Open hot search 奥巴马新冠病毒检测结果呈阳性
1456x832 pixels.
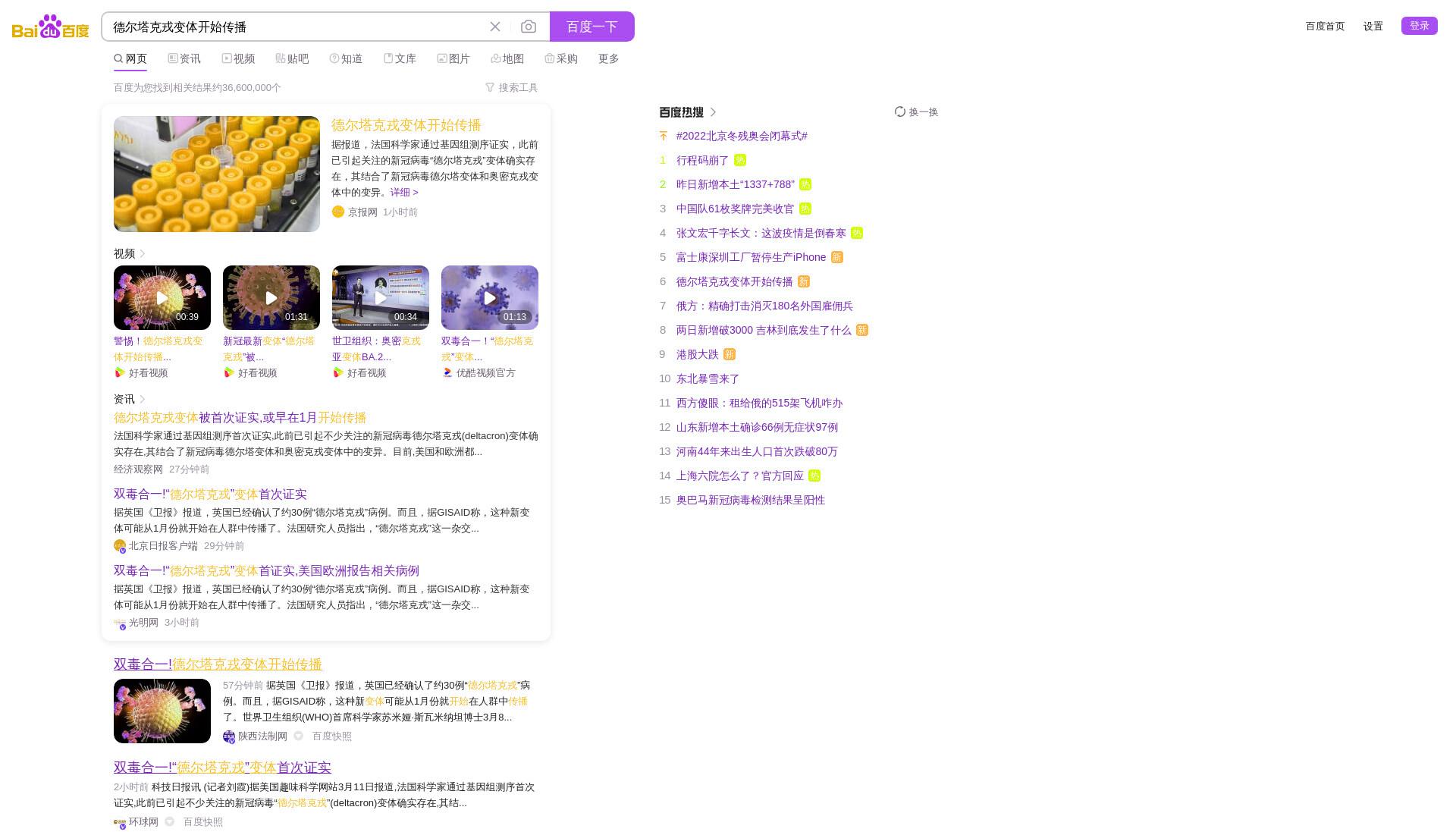751,500
